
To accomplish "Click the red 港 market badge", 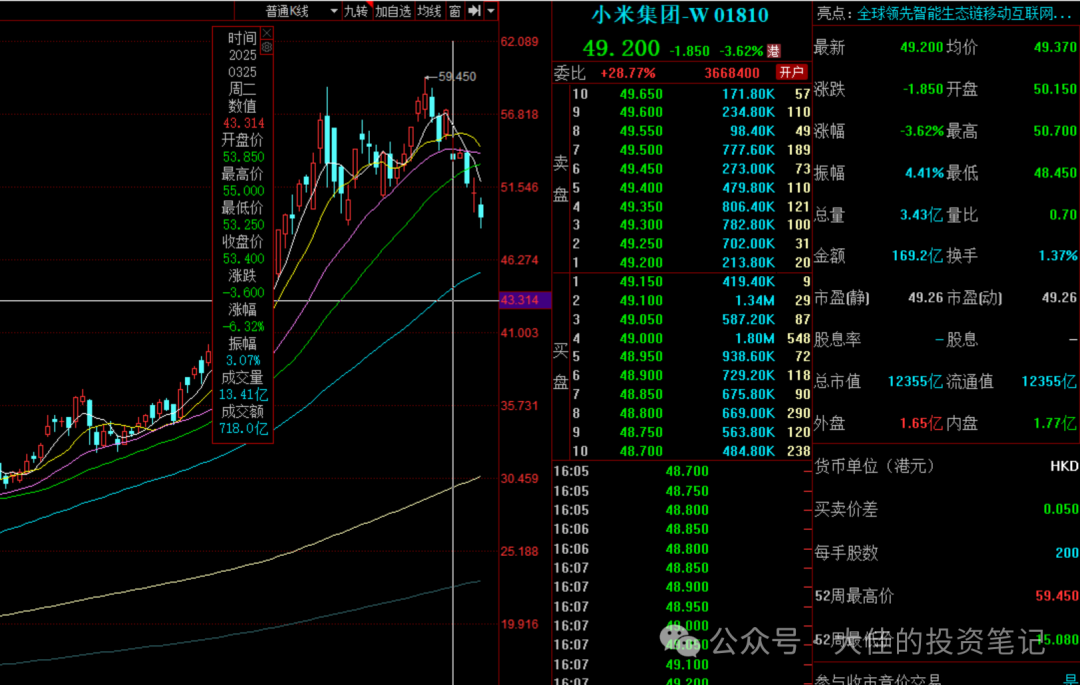I will (x=774, y=50).
